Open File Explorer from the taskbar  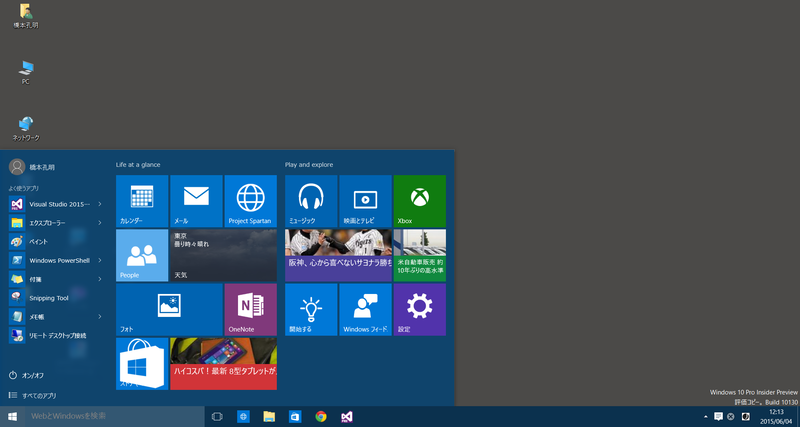pos(269,417)
